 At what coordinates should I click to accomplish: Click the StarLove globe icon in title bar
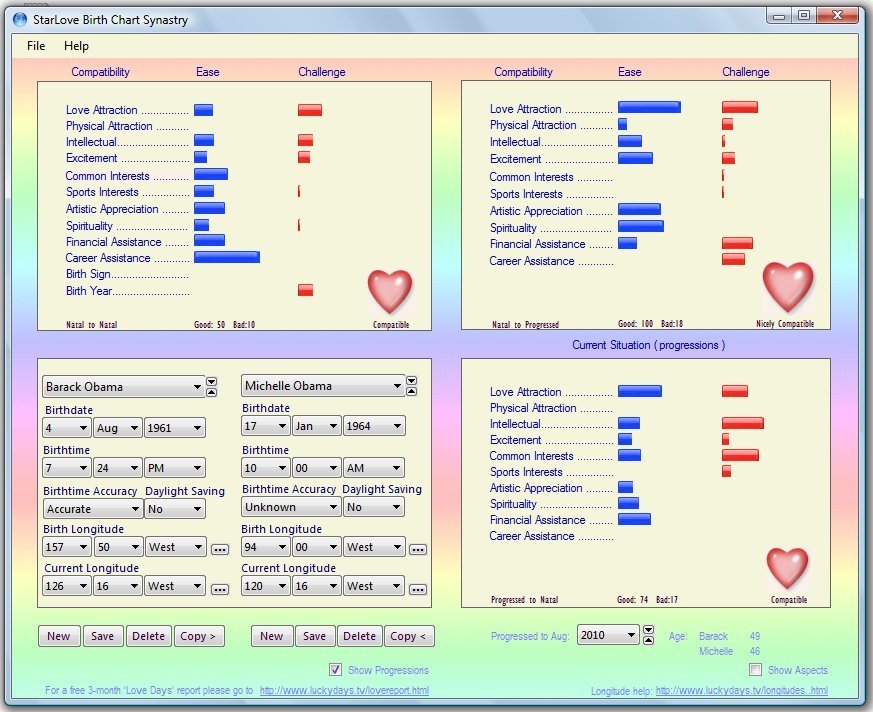[x=20, y=19]
